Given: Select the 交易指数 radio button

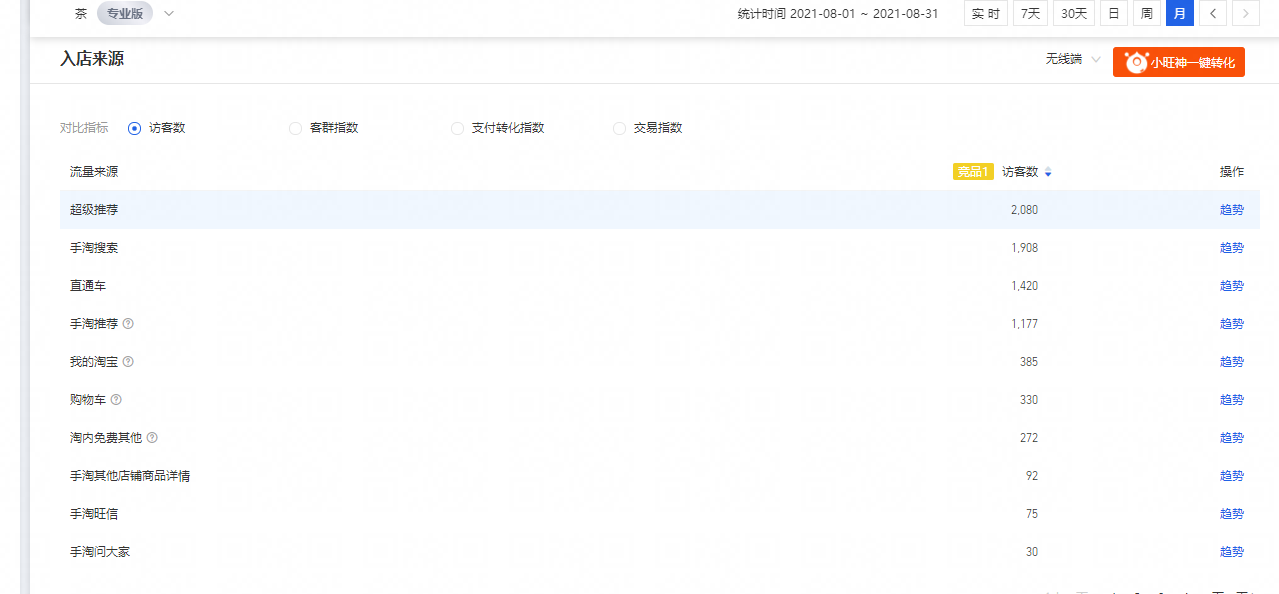Looking at the screenshot, I should pyautogui.click(x=619, y=128).
